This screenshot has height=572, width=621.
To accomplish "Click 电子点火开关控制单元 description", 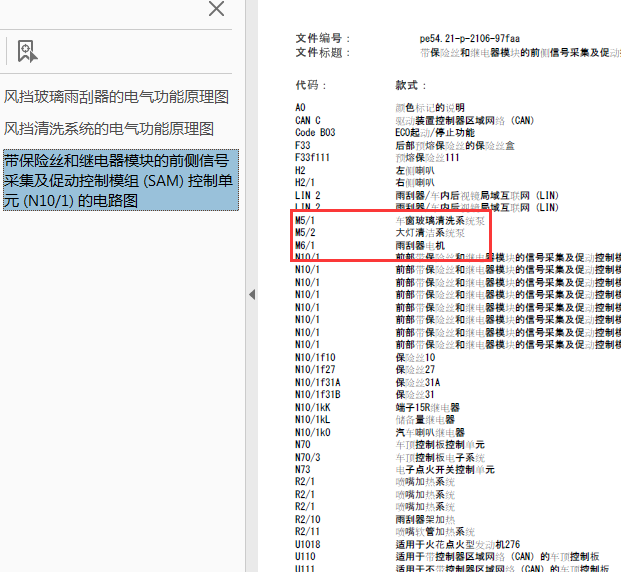I will pyautogui.click(x=445, y=469).
